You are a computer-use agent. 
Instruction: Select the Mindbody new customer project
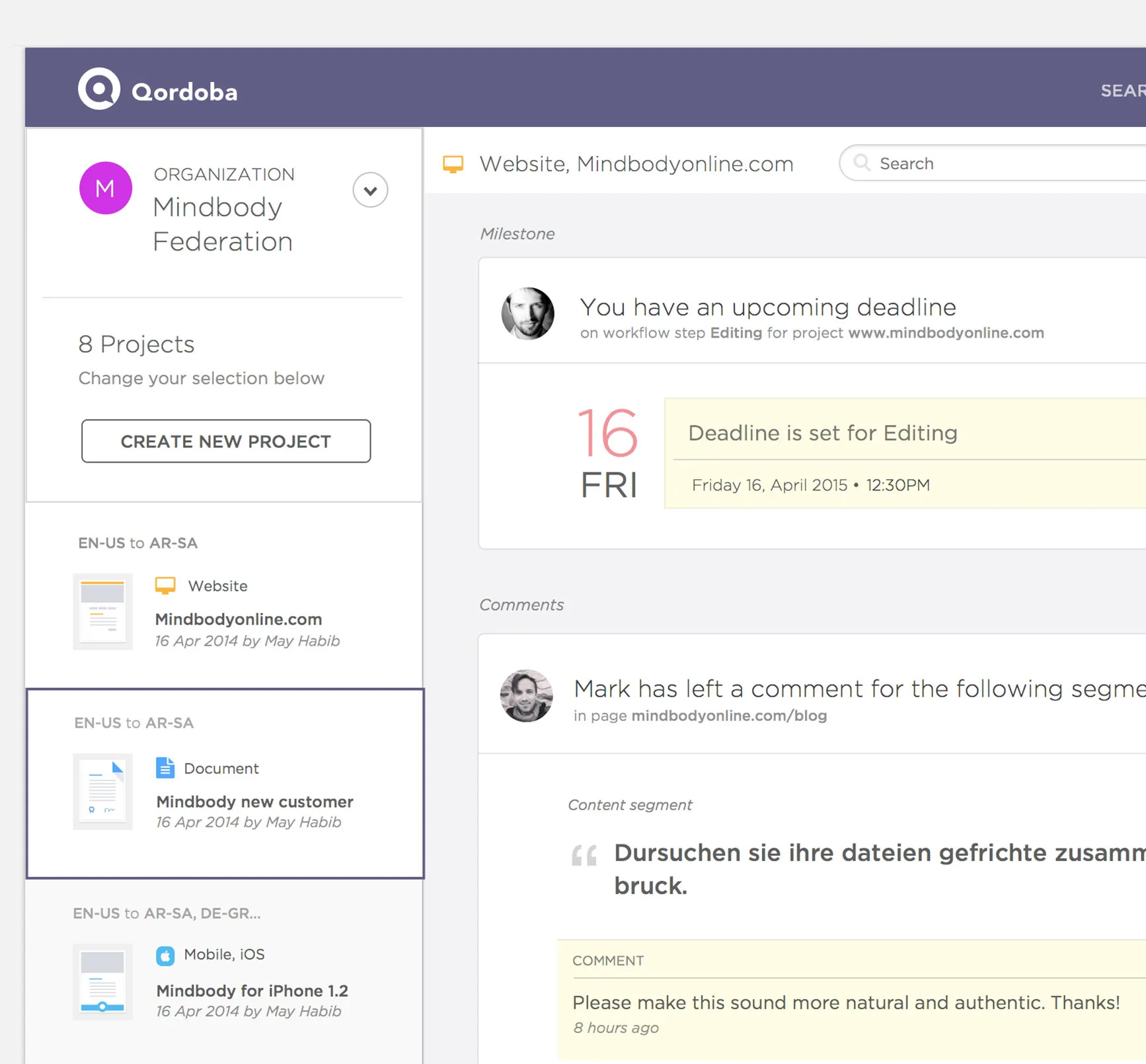254,802
